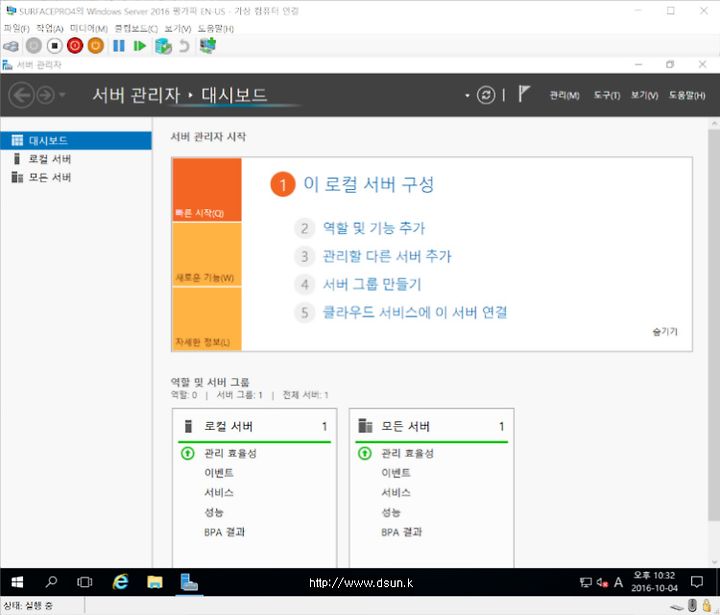Click 역할 및 기능 추가 link
Image resolution: width=720 pixels, height=615 pixels.
374,228
